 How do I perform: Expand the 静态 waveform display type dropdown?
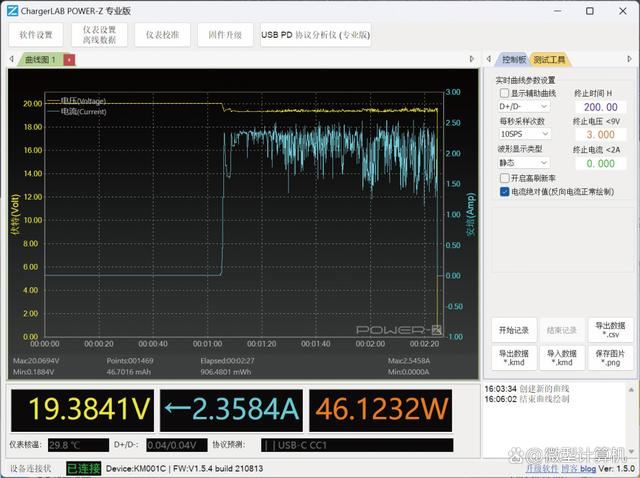point(524,162)
